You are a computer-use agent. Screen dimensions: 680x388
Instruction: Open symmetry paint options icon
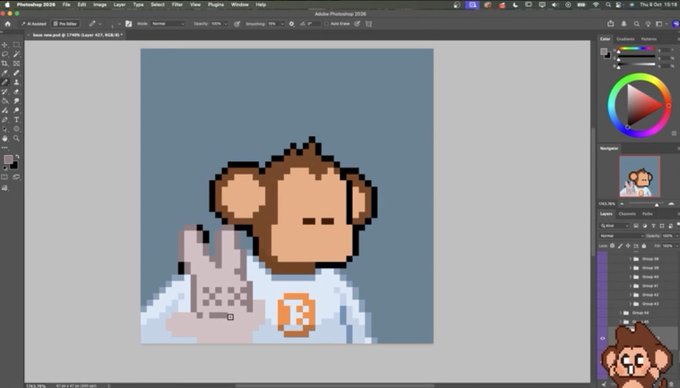point(369,24)
